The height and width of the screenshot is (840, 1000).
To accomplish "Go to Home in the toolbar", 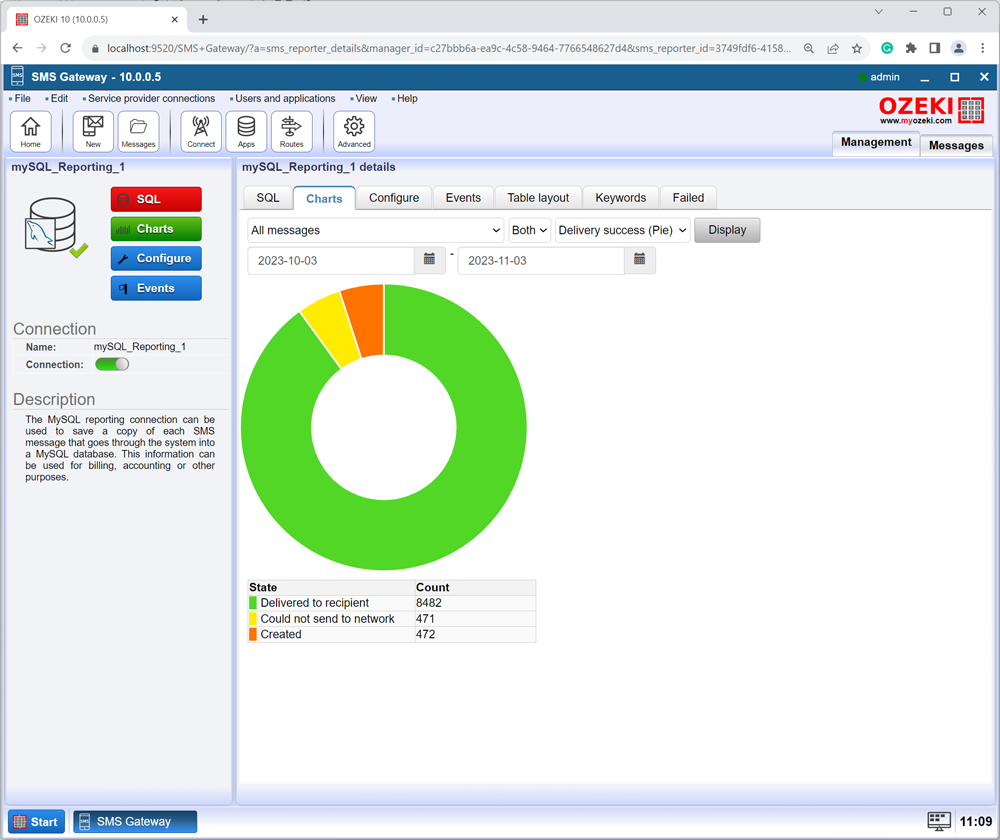I will pos(31,131).
